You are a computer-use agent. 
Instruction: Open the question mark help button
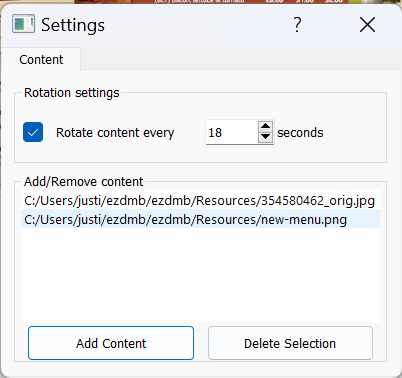297,25
